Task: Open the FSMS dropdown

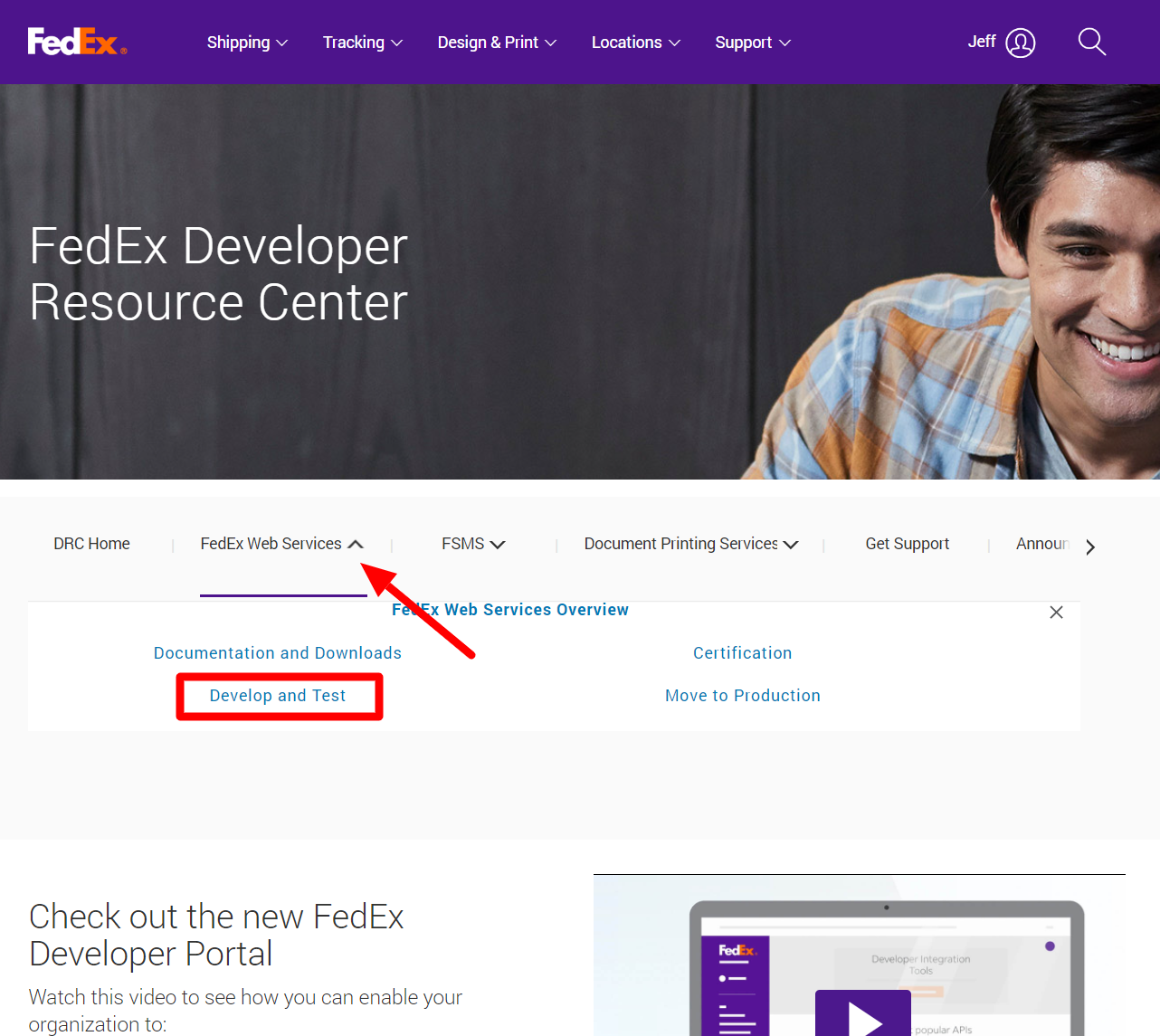Action: click(x=472, y=544)
